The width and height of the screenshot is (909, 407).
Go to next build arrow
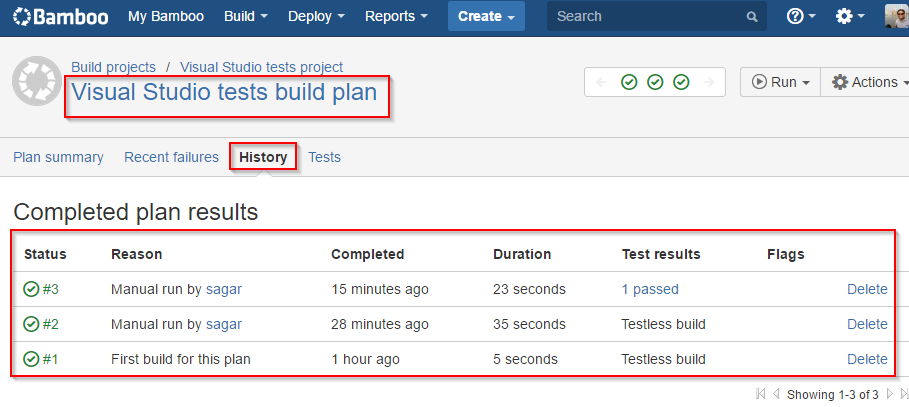(708, 82)
